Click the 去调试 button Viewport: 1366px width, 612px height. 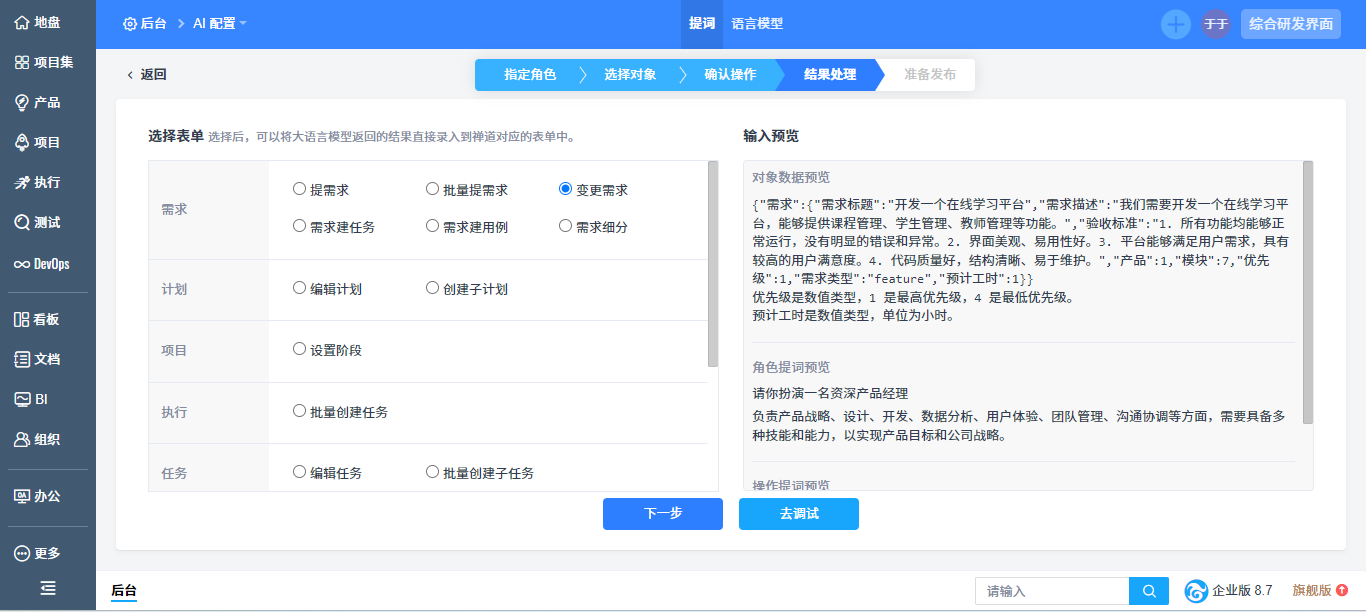coord(798,513)
